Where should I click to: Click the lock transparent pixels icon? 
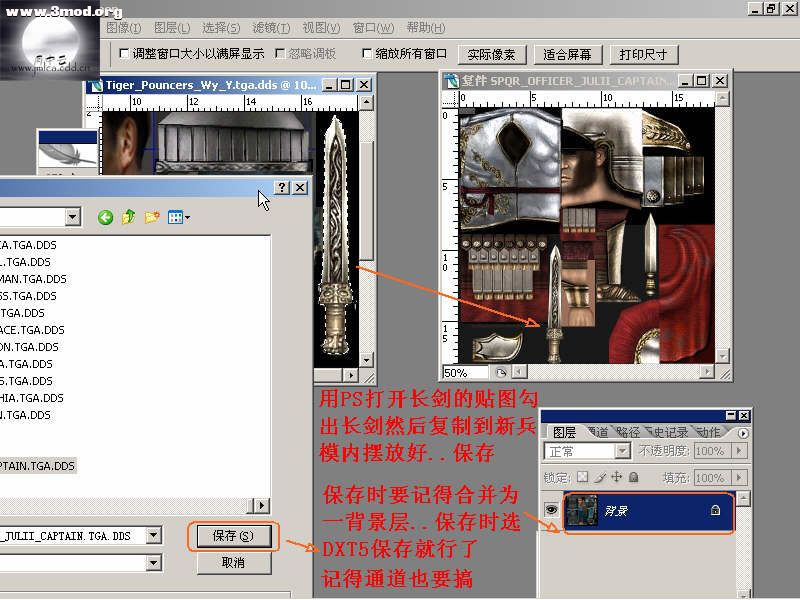click(x=583, y=478)
